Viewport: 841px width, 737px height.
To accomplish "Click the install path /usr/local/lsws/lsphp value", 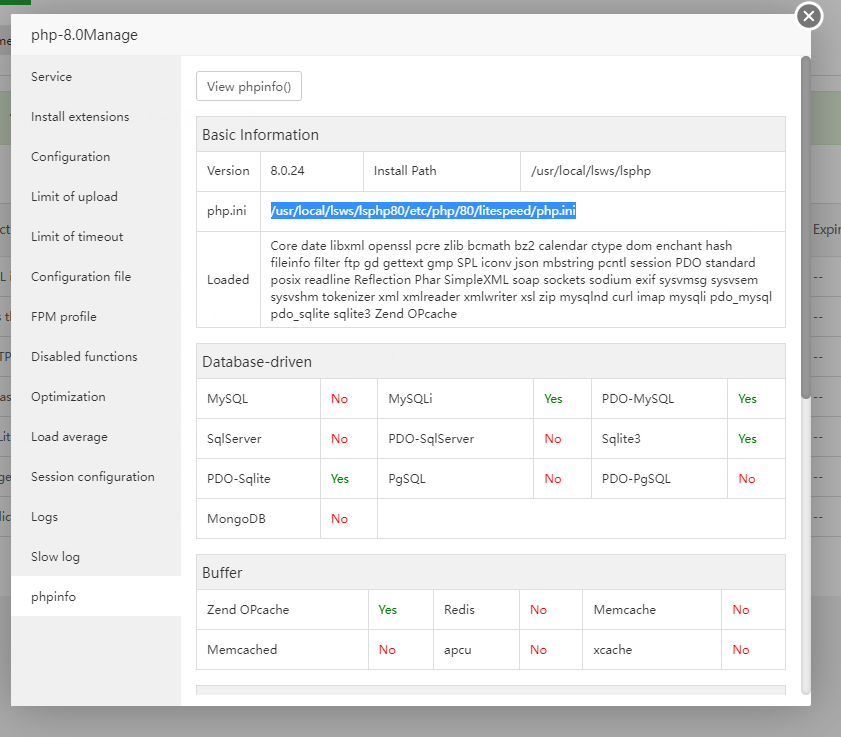I will click(x=591, y=171).
